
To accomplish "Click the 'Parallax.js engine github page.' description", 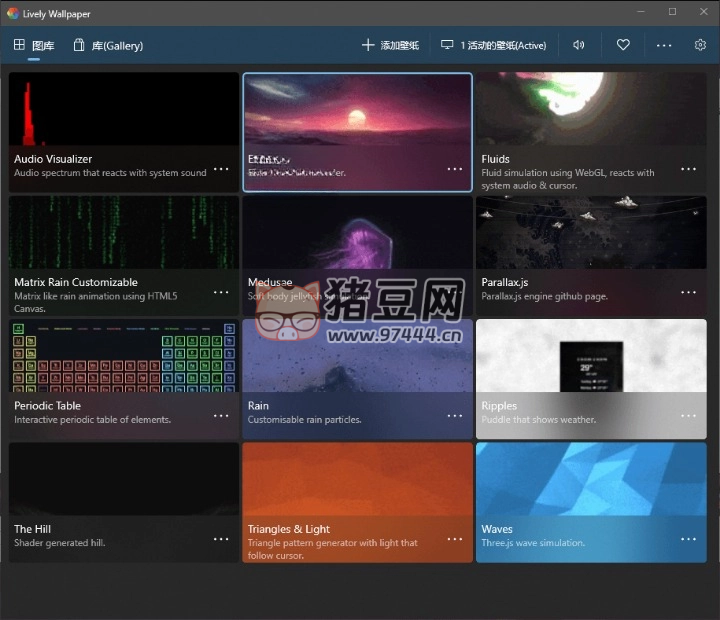I will click(545, 296).
